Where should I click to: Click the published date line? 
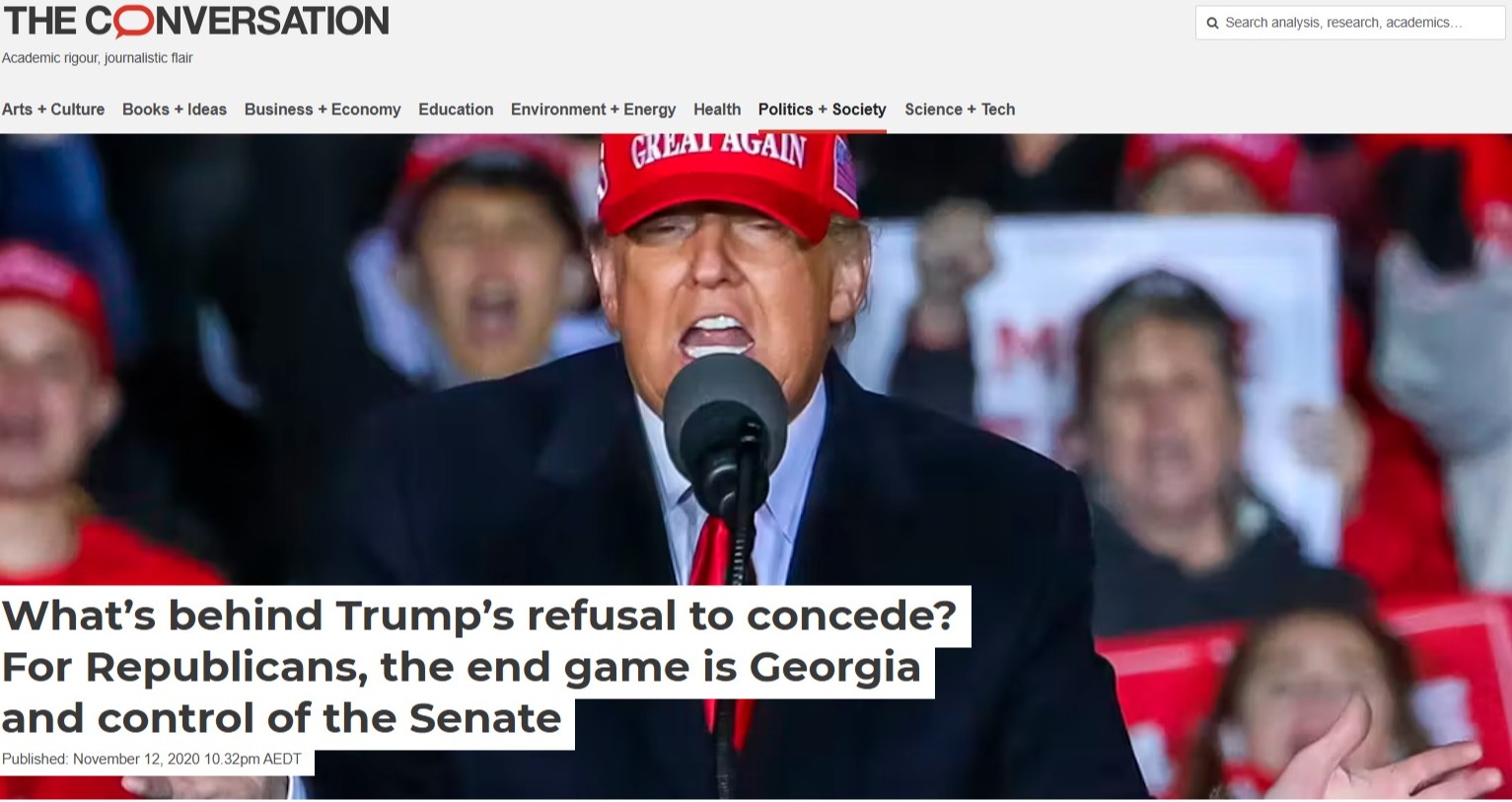[152, 759]
